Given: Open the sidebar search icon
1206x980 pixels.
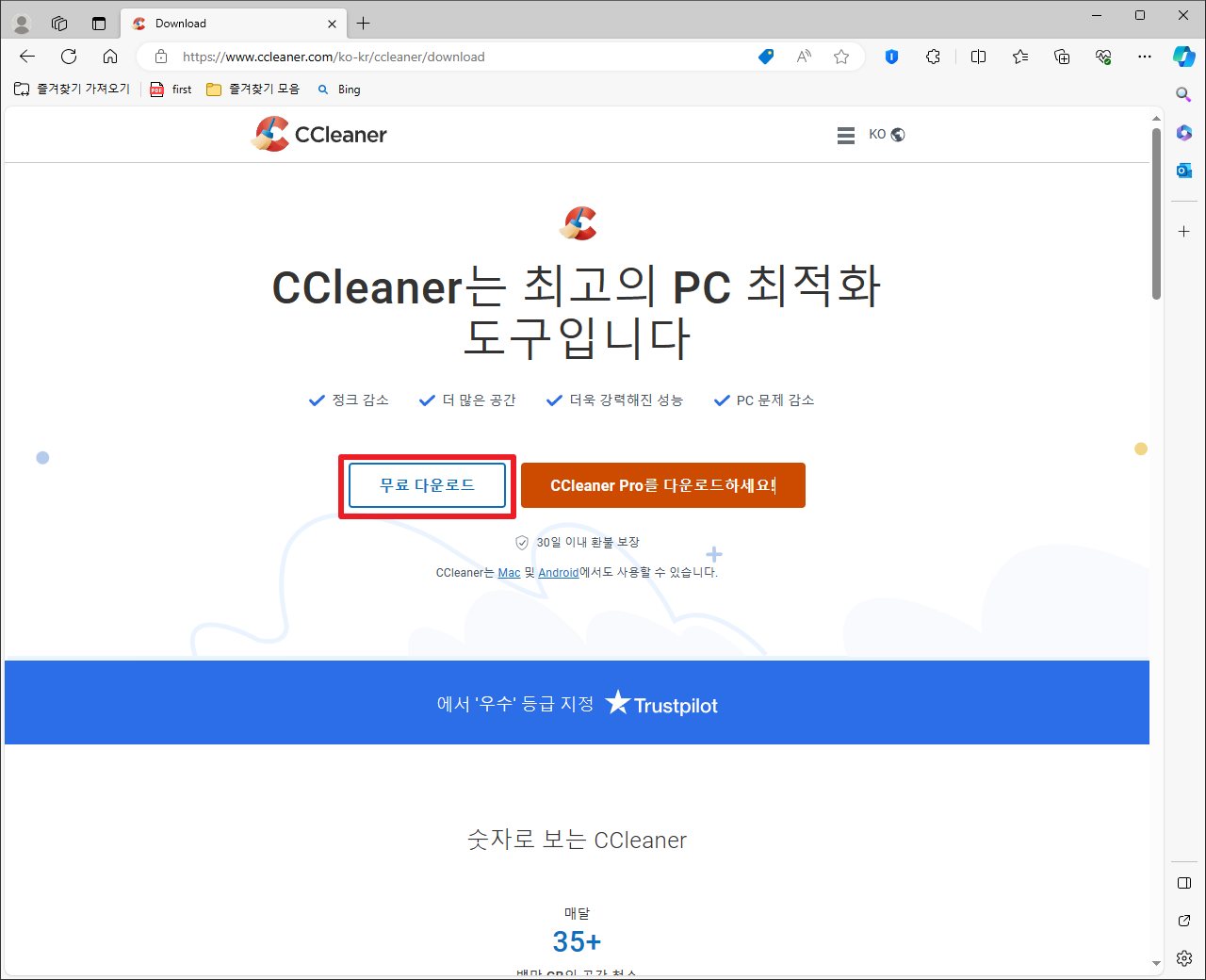Looking at the screenshot, I should pos(1184,94).
